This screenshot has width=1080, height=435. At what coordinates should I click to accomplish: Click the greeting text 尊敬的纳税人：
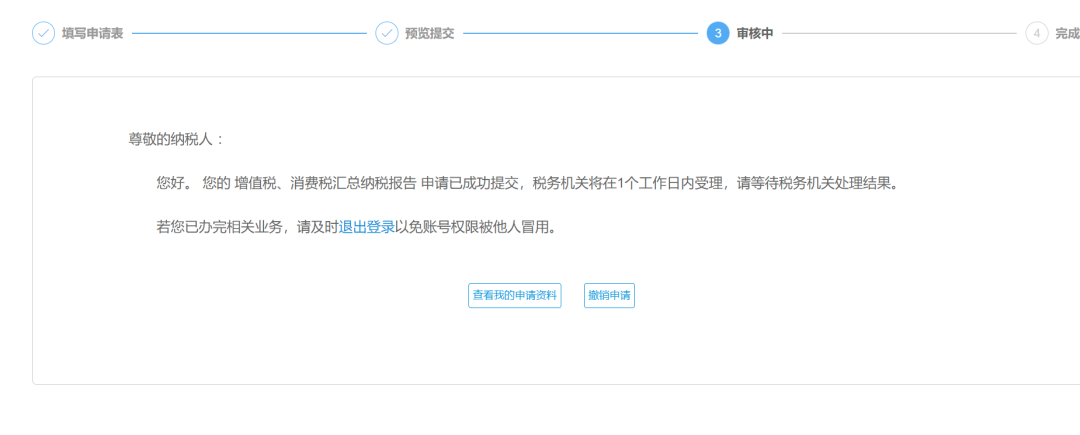pos(176,139)
